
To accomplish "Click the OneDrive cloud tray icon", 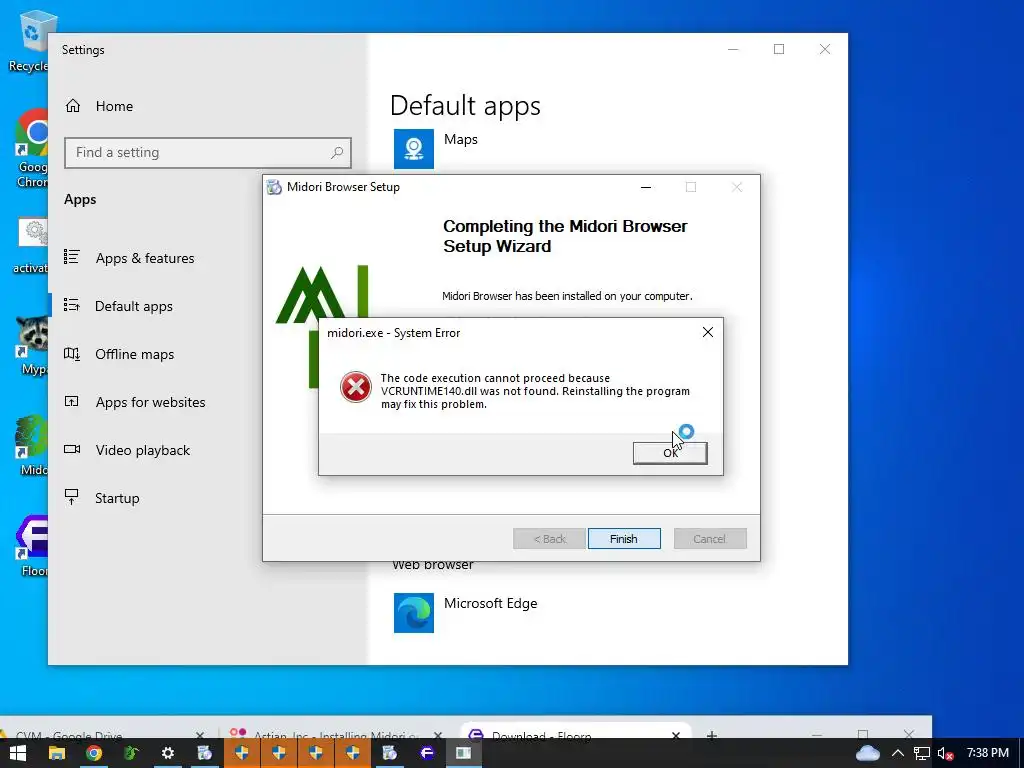I will (x=867, y=753).
